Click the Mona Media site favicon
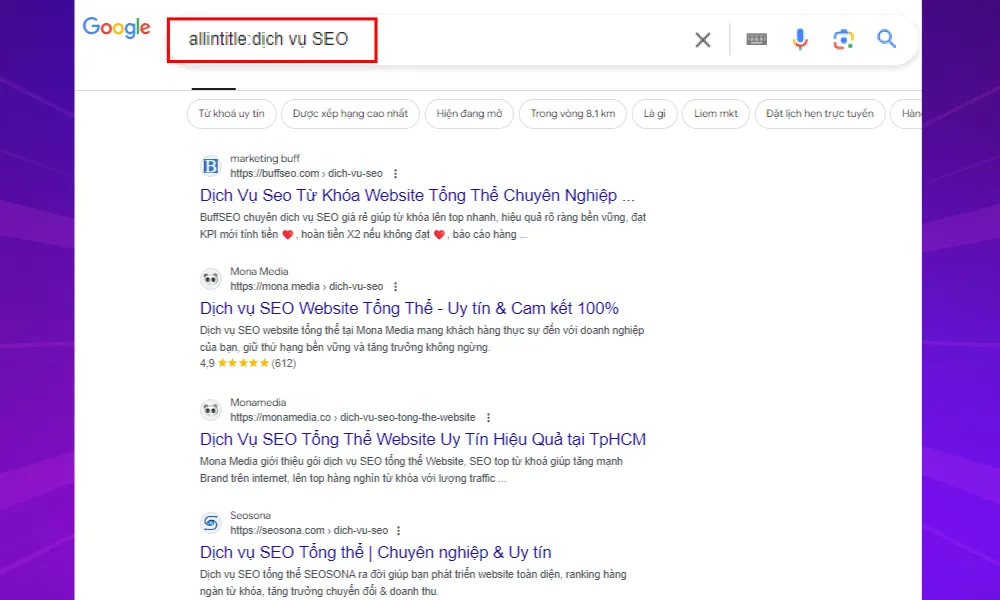Image resolution: width=1000 pixels, height=600 pixels. (x=210, y=279)
